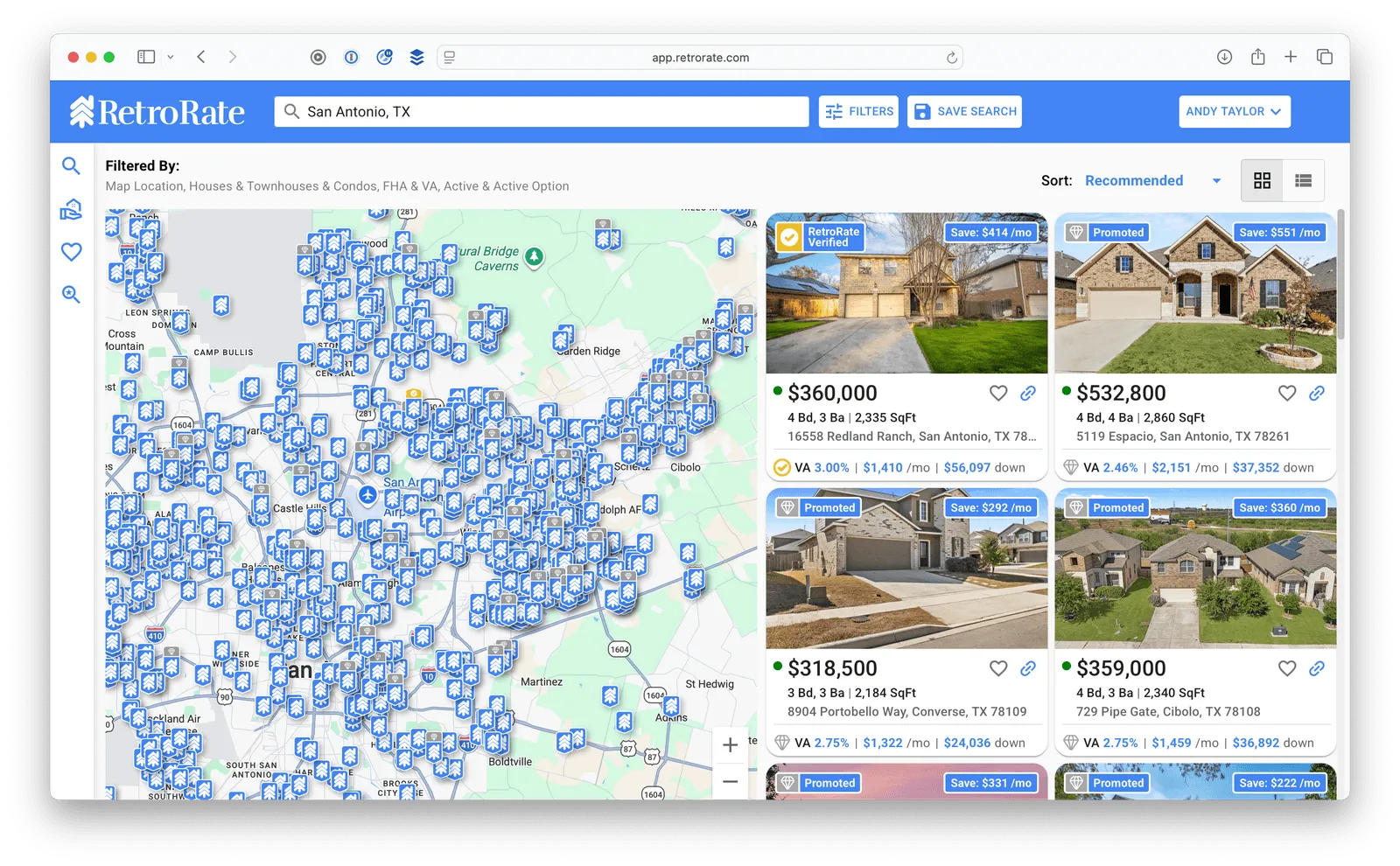Open 16558 Redland Ranch house photo

pos(906,293)
